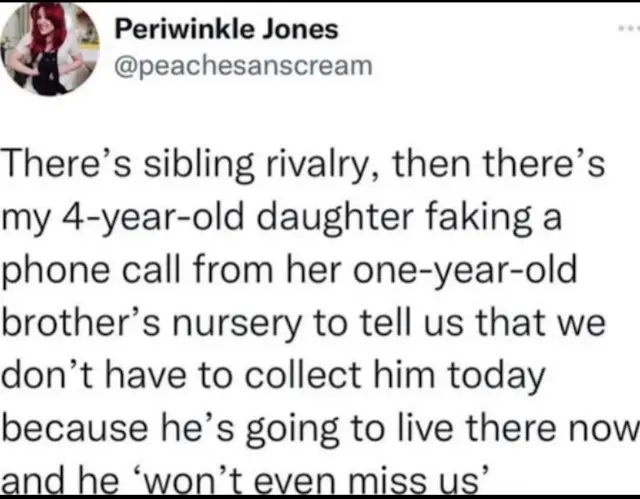Click Periwinkle Jones' profile avatar
Image resolution: width=640 pixels, height=499 pixels.
pyautogui.click(x=49, y=50)
